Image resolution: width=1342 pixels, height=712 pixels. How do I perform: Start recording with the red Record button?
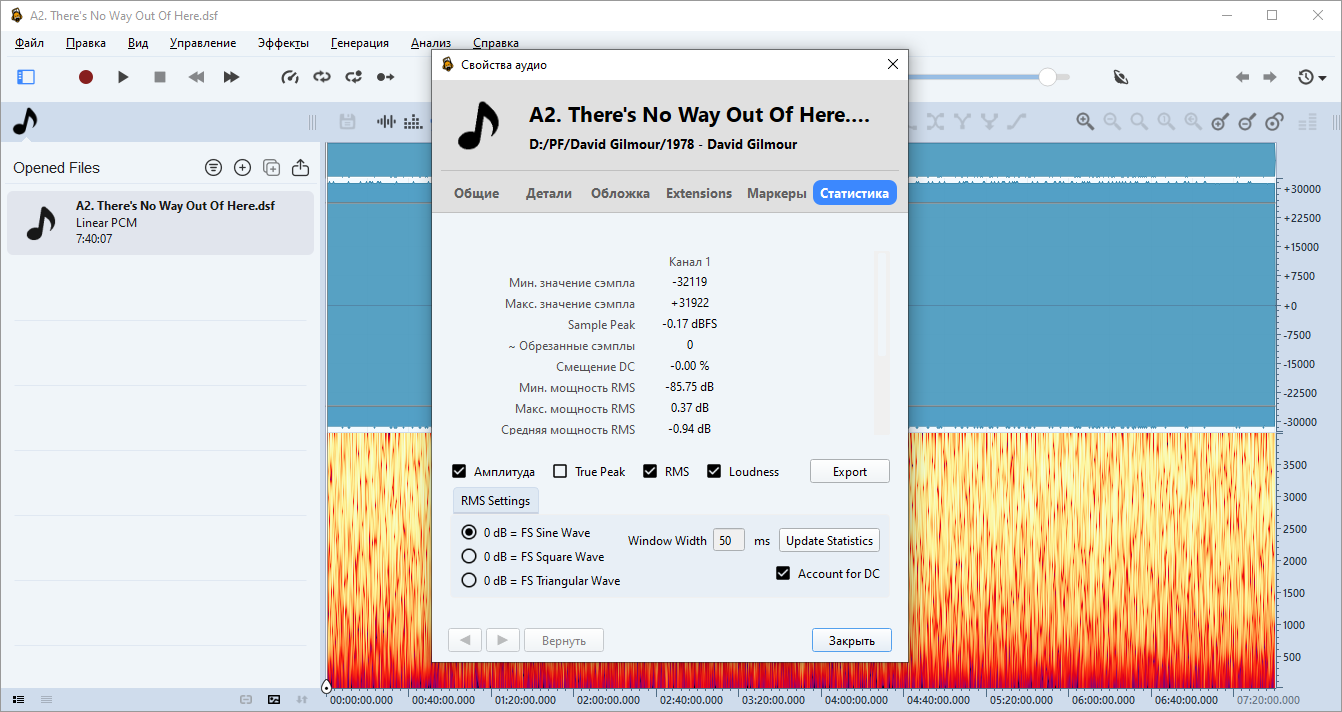click(x=86, y=76)
